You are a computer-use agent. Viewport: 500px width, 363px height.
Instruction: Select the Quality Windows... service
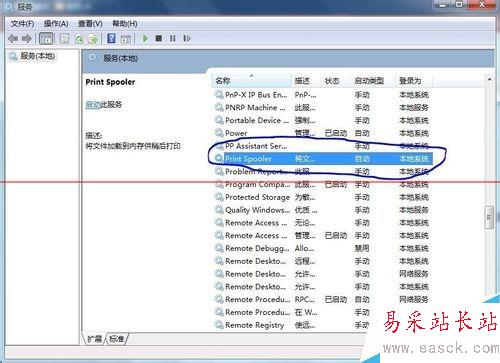[322, 210]
